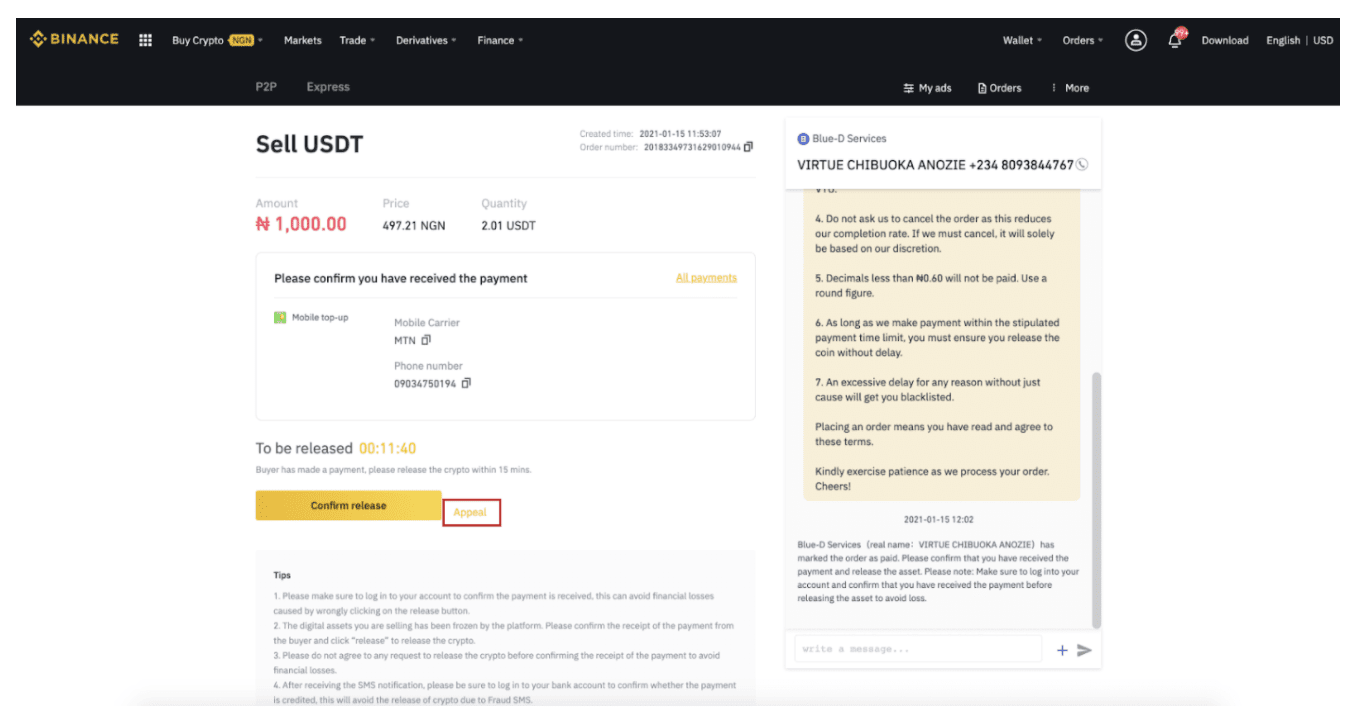1352x726 pixels.
Task: Expand the Finance dropdown menu
Action: [500, 40]
